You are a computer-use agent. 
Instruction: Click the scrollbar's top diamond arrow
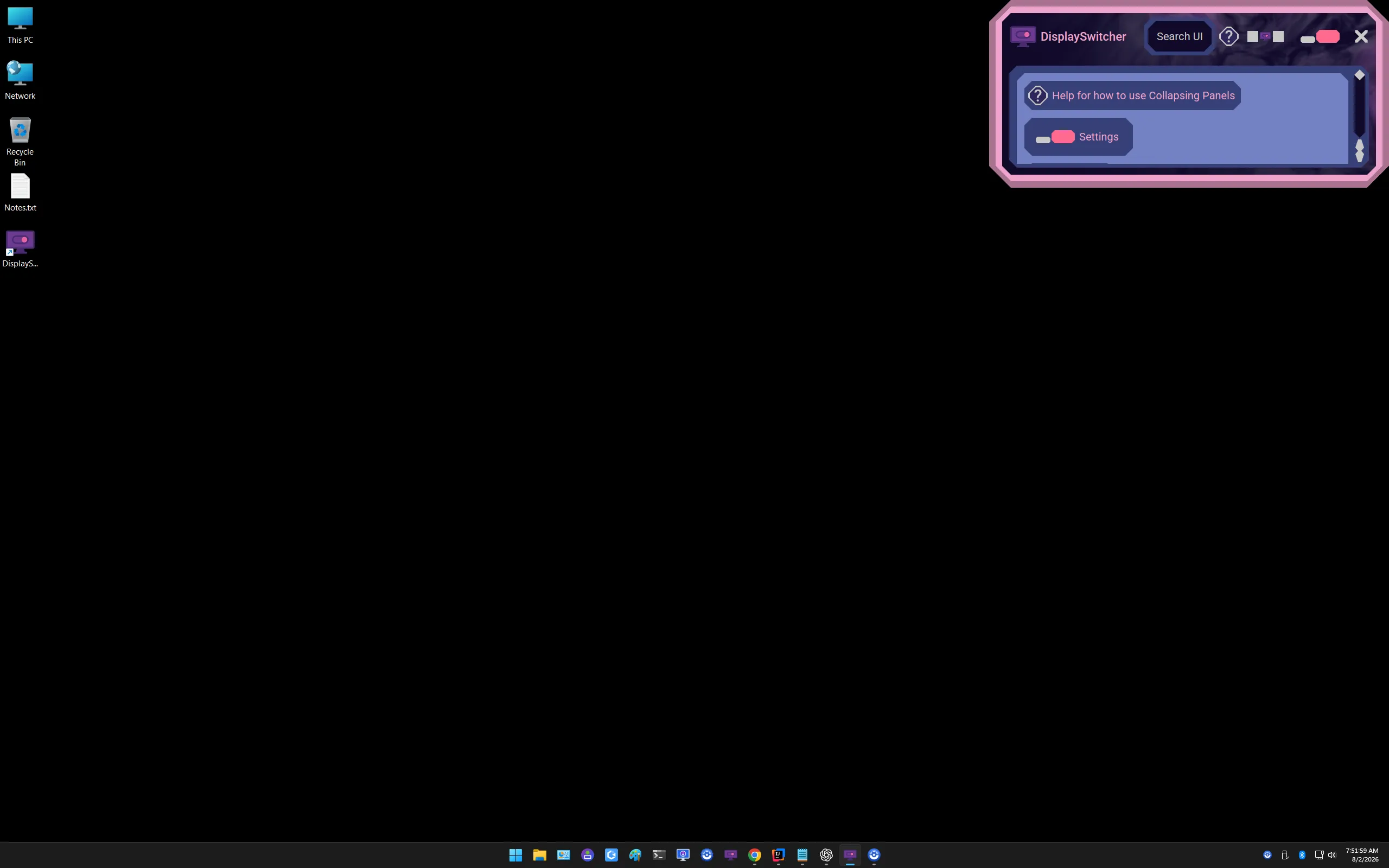[1359, 75]
